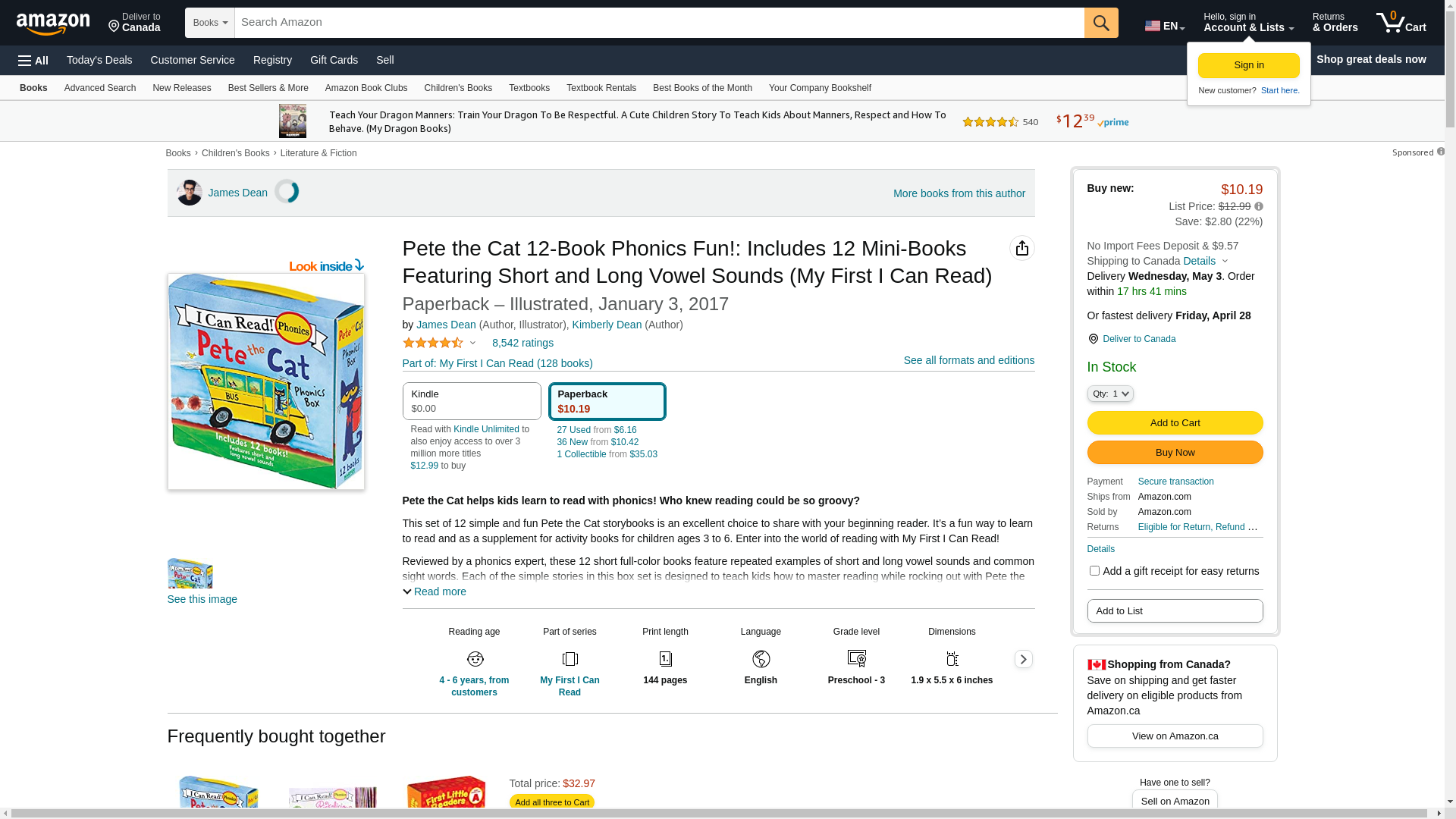This screenshot has width=1456, height=819.
Task: Open Today's Deals in navigation bar
Action: tap(99, 60)
